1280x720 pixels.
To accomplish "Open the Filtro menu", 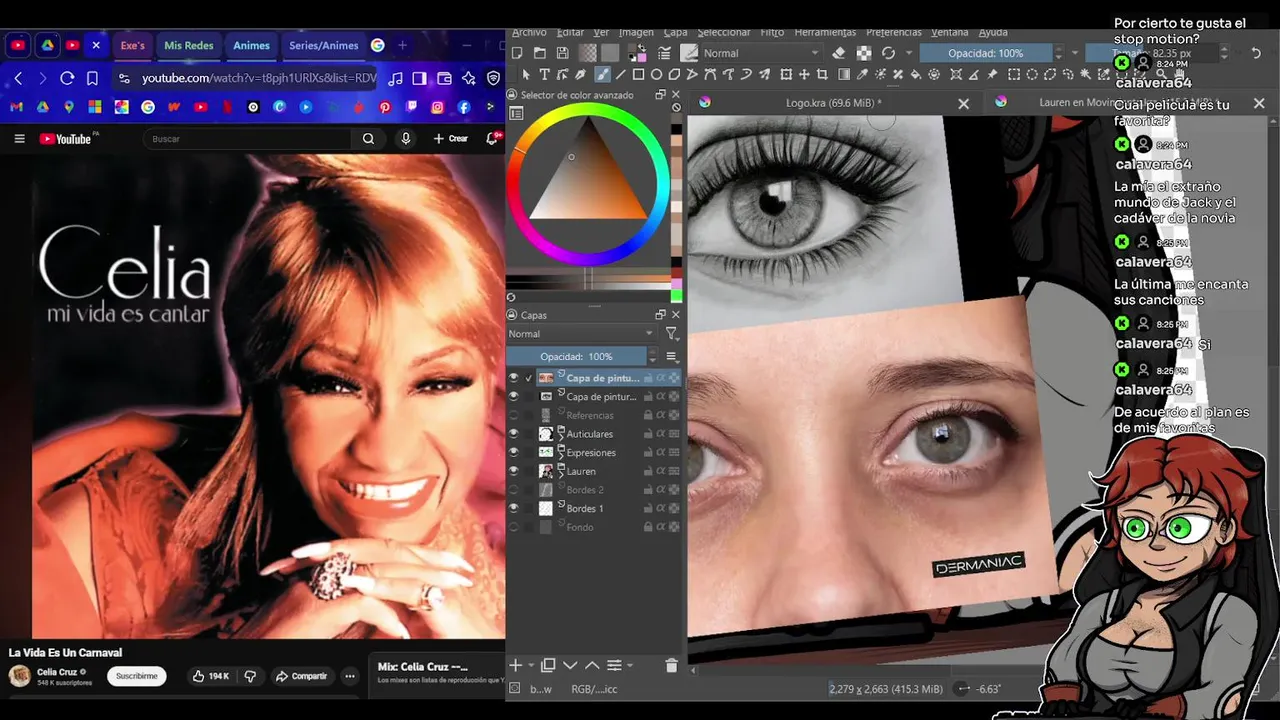I will click(772, 32).
